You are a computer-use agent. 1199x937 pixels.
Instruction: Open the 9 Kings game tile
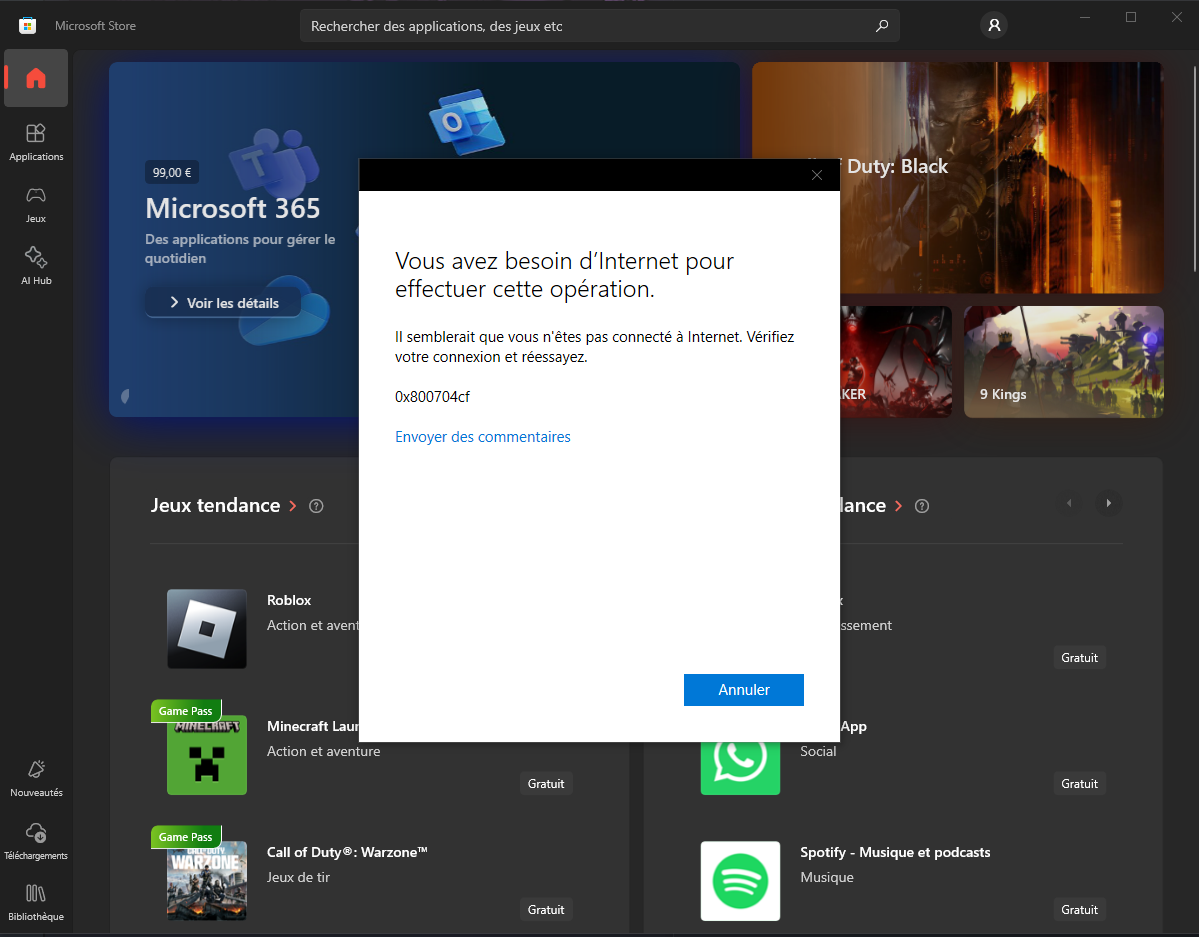click(x=1064, y=362)
